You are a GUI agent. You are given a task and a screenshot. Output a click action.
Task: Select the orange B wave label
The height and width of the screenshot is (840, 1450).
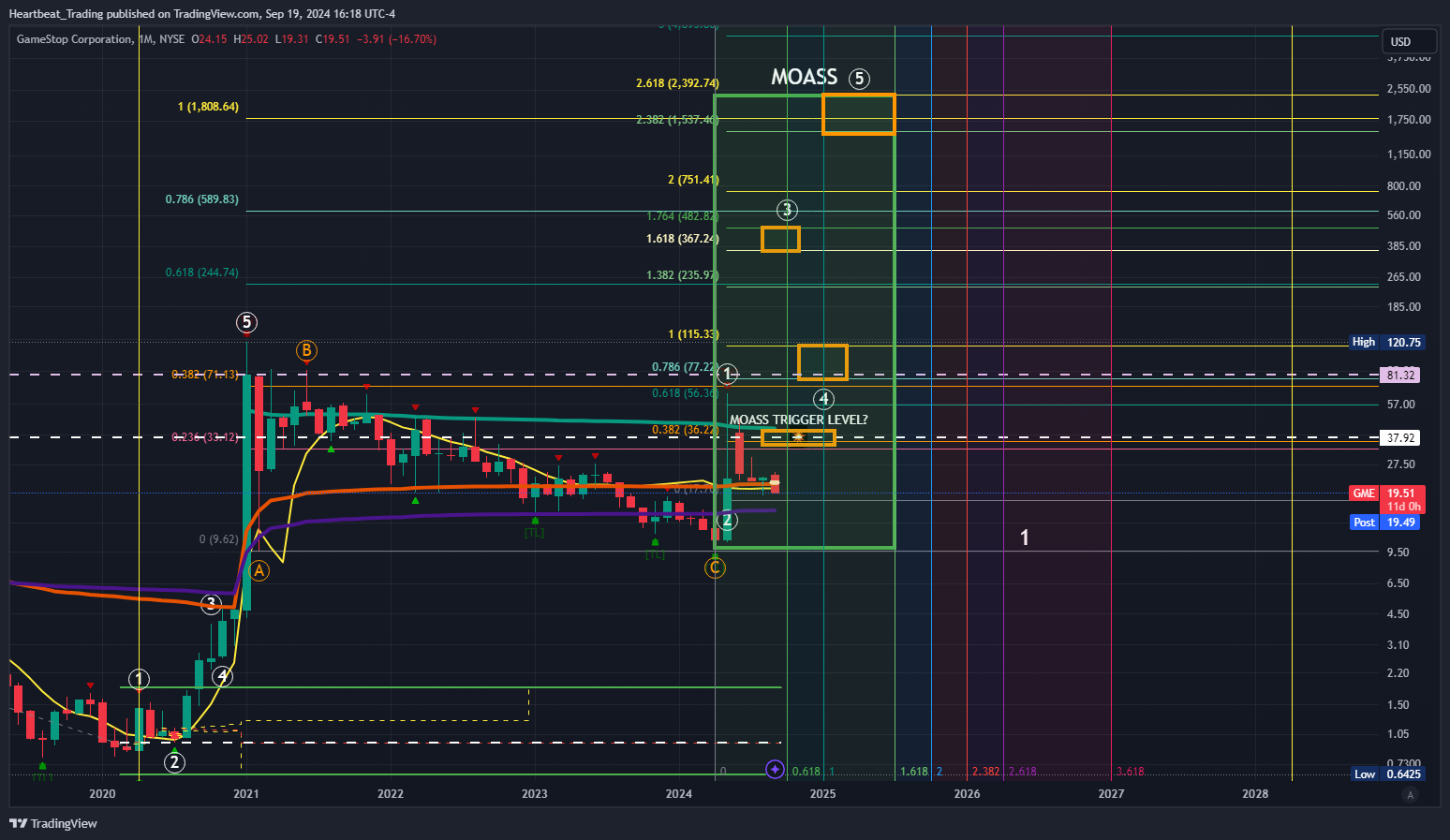pos(306,351)
